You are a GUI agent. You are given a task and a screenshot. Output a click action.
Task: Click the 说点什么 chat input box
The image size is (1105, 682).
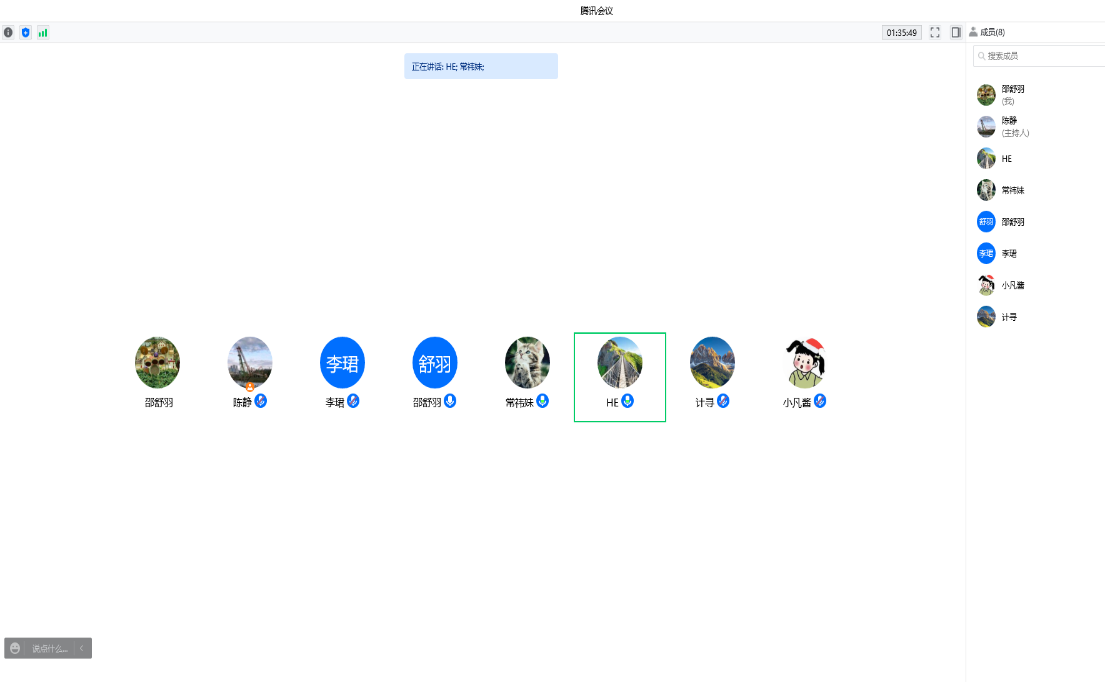point(50,648)
